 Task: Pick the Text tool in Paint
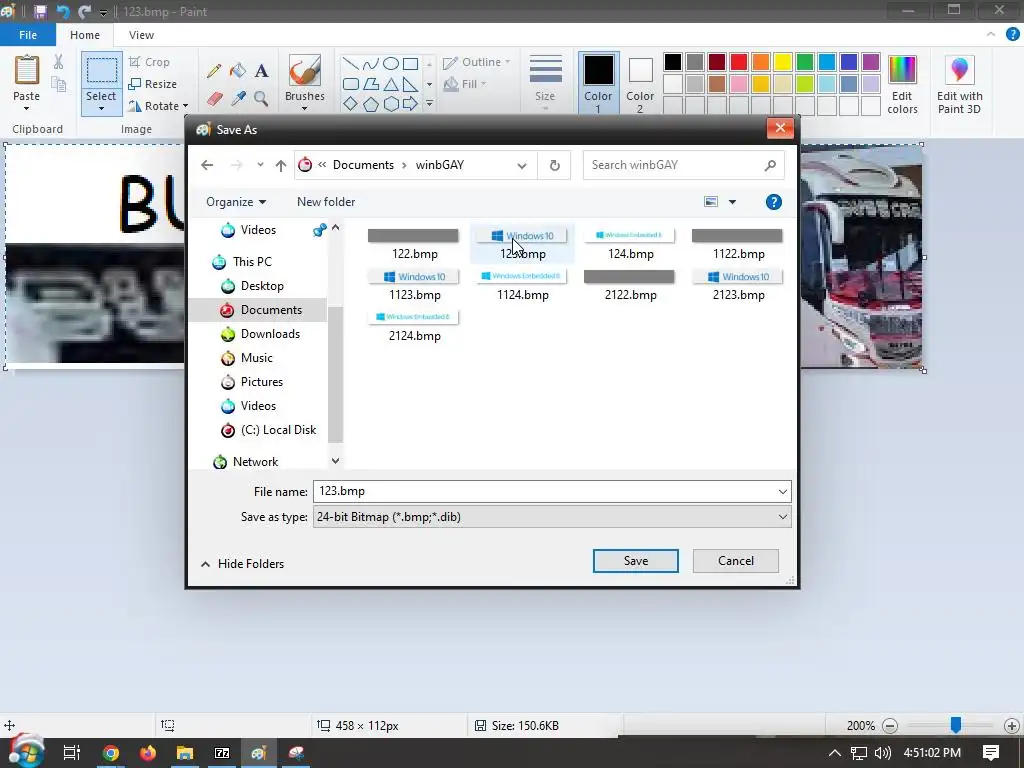(261, 71)
